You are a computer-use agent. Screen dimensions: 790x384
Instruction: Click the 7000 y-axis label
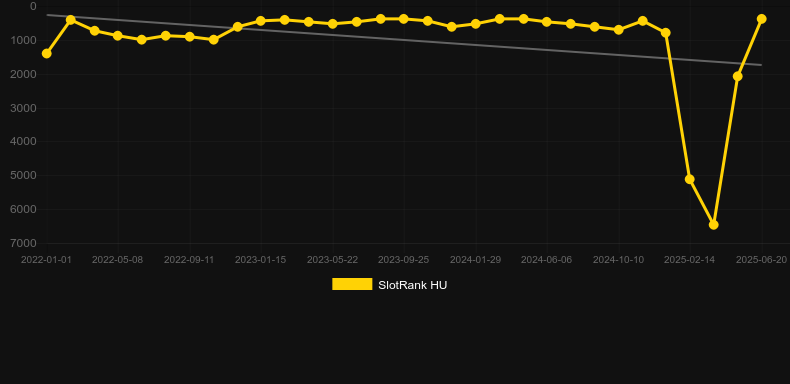[x=23, y=243]
